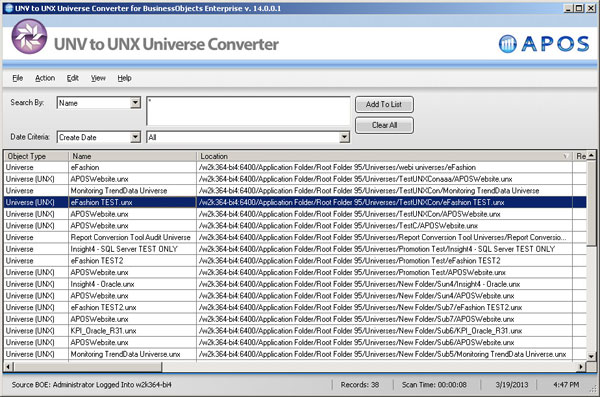600x397 pixels.
Task: Select the eFashion TEST2.unx name cell
Action: (132, 307)
